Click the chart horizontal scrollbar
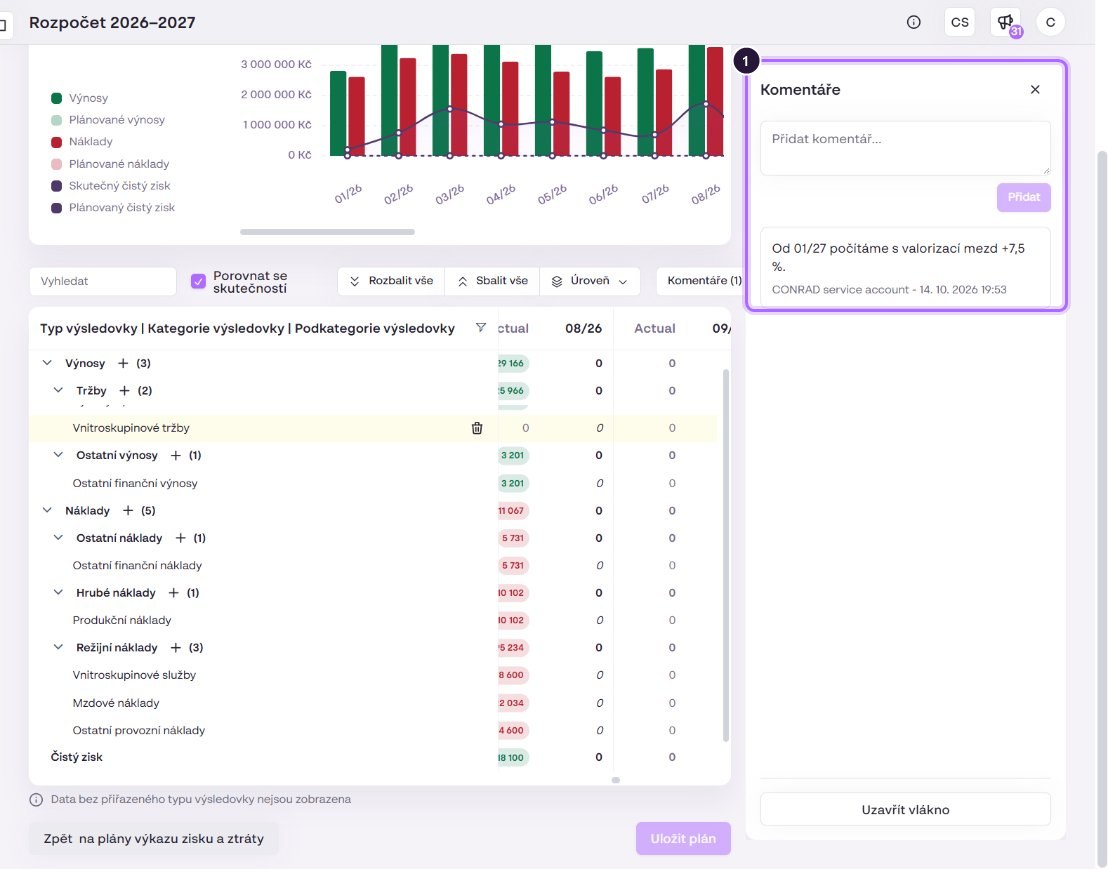This screenshot has height=869, width=1108. 327,232
